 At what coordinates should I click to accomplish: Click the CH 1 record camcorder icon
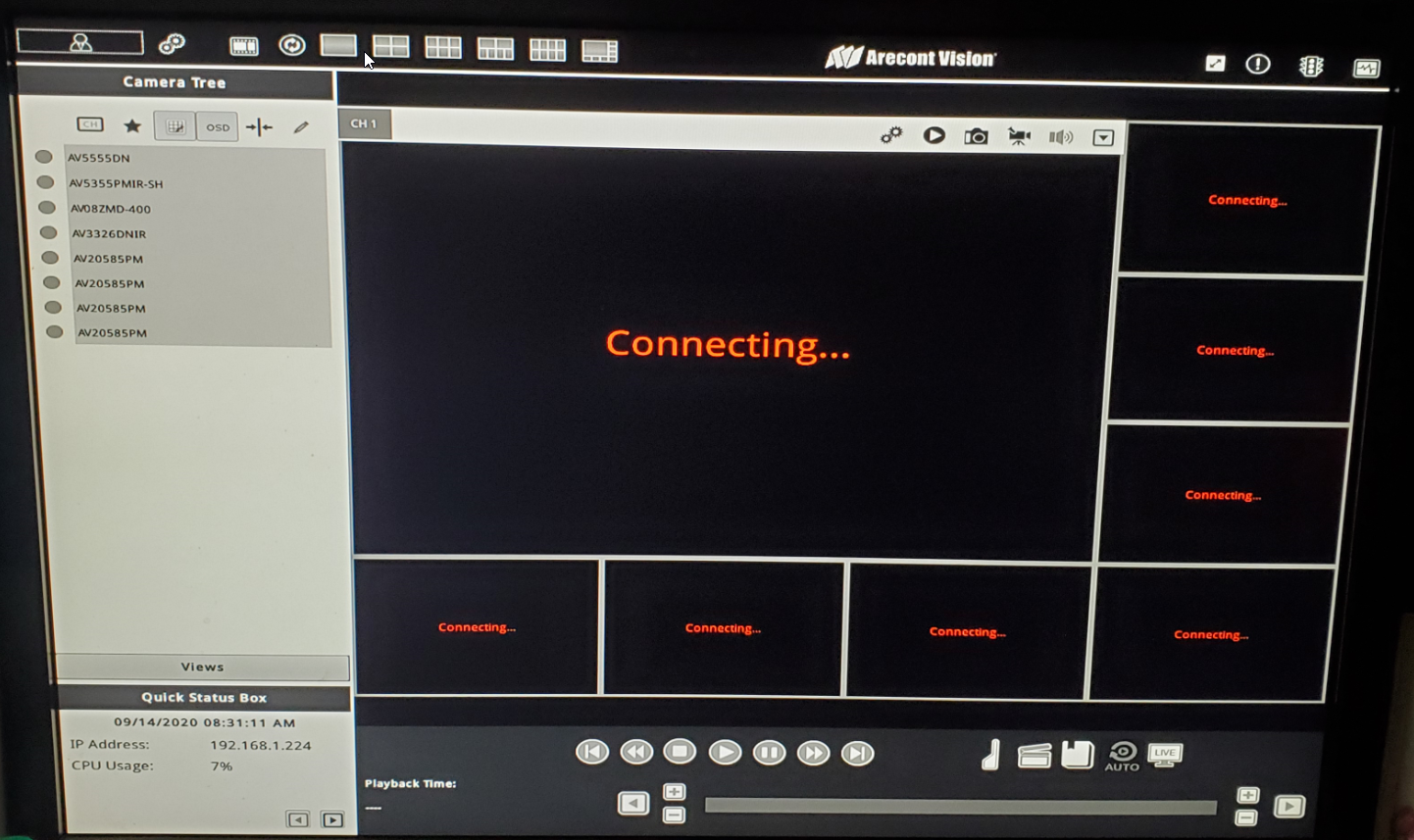click(1019, 136)
